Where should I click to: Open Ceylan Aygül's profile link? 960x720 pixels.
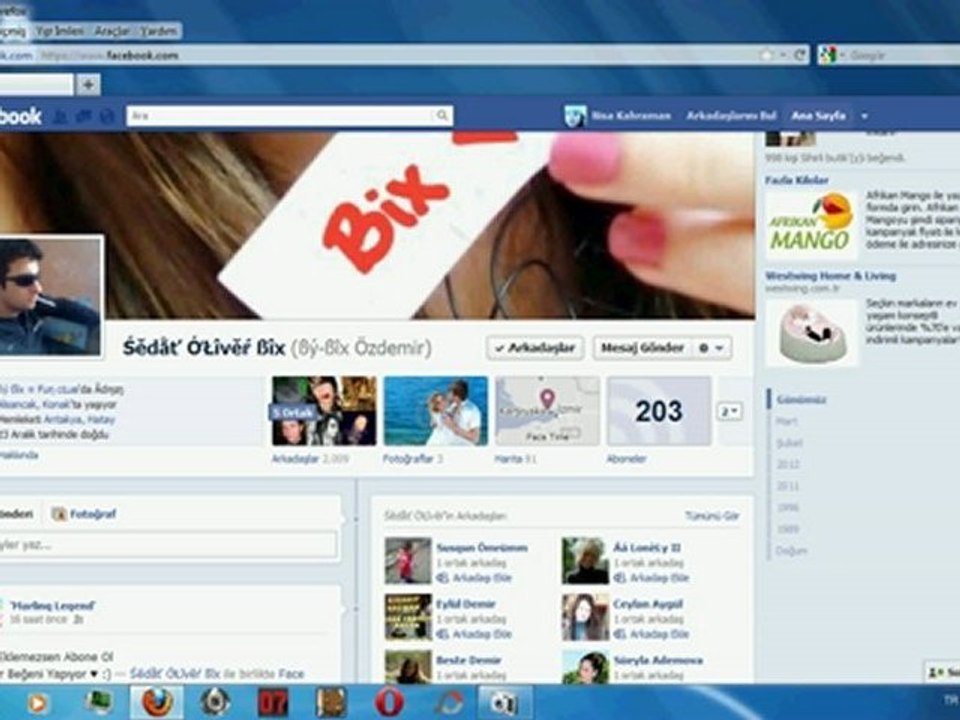648,604
